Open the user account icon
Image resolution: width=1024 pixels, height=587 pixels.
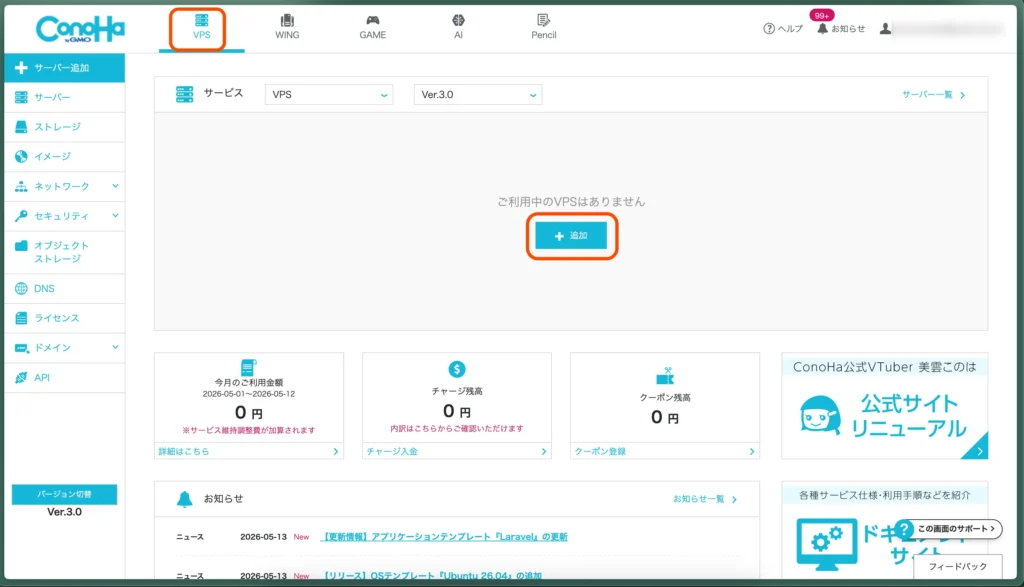pos(885,29)
